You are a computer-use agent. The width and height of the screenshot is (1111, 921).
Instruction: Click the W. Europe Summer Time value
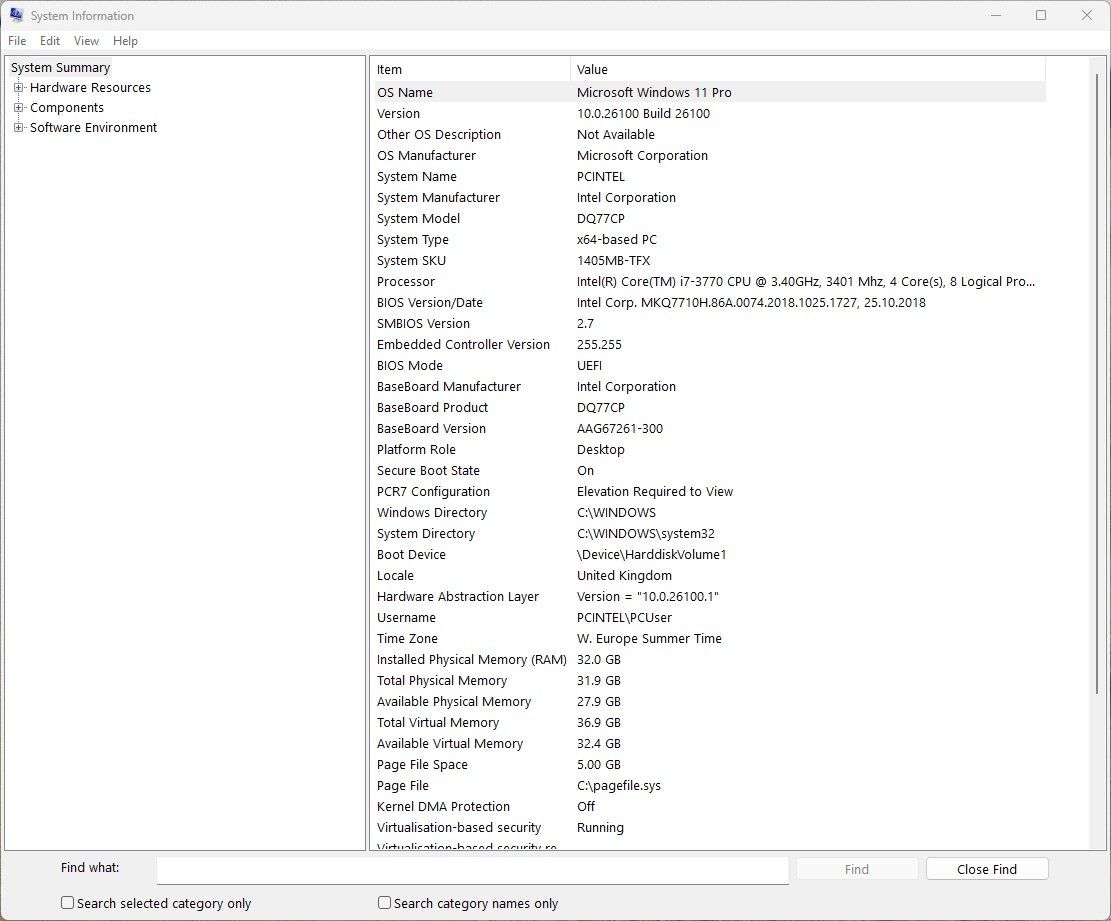pos(649,639)
